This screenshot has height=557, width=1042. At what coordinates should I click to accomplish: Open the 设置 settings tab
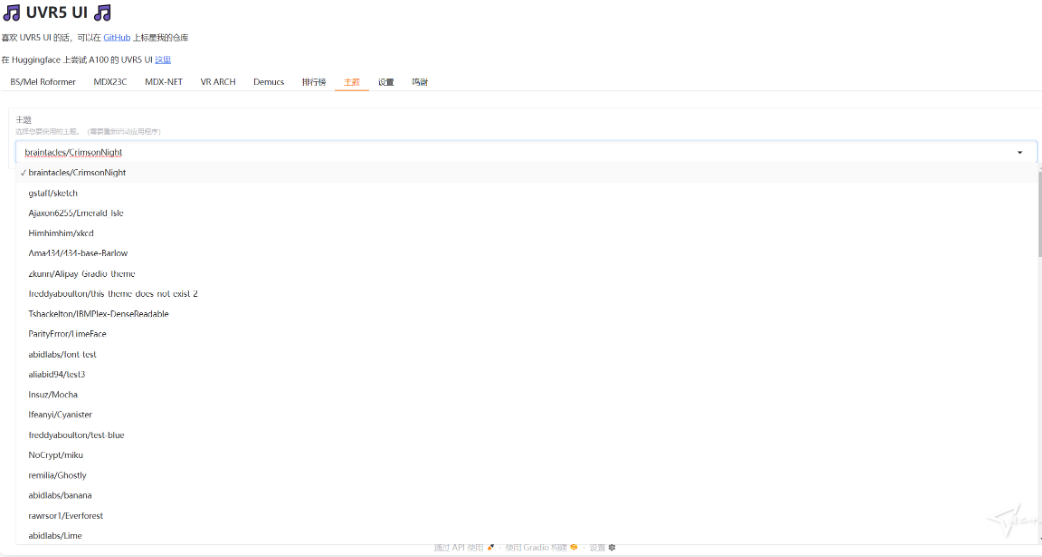coord(385,82)
